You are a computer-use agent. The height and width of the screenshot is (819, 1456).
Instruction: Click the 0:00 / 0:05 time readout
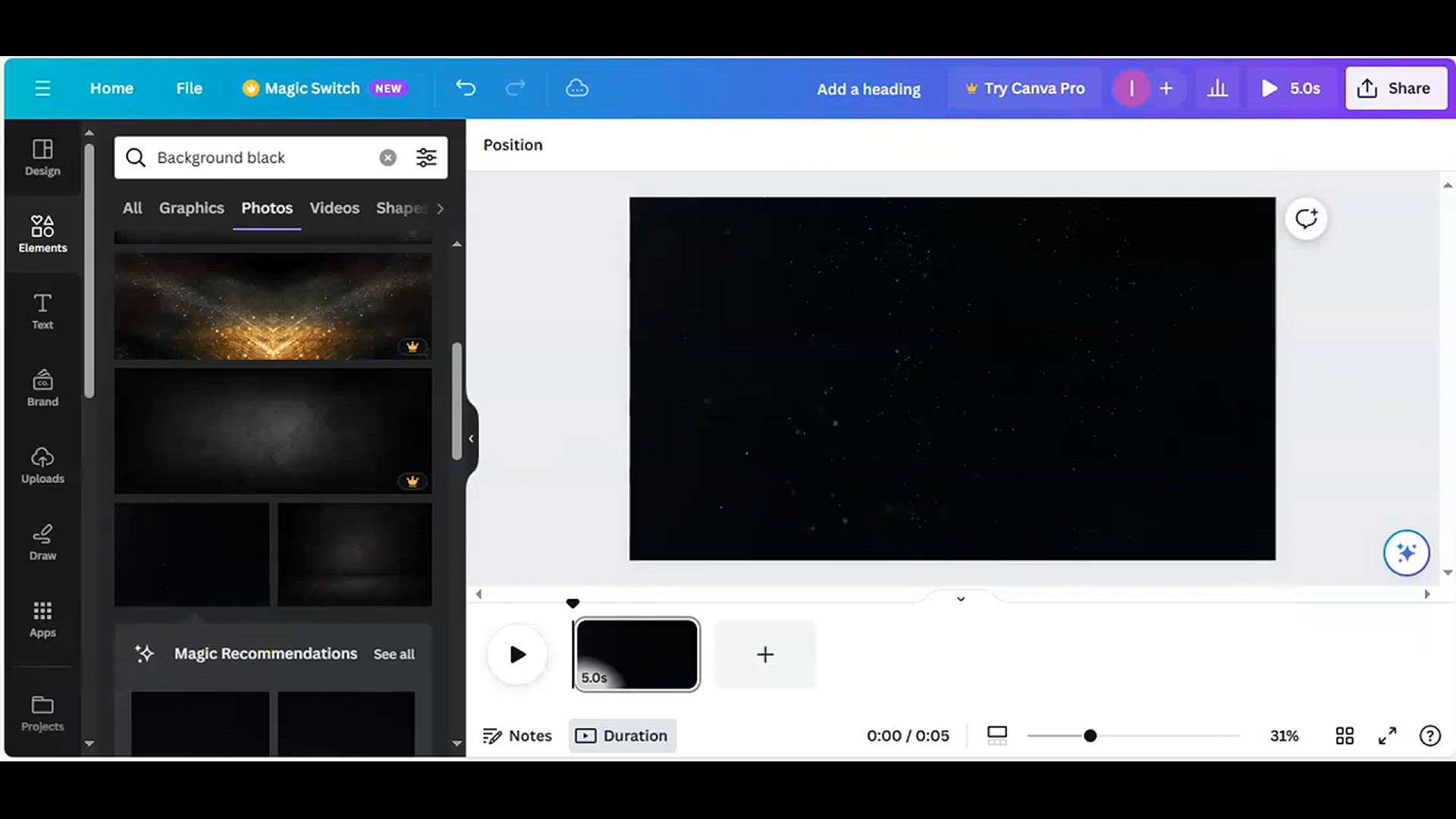(908, 736)
